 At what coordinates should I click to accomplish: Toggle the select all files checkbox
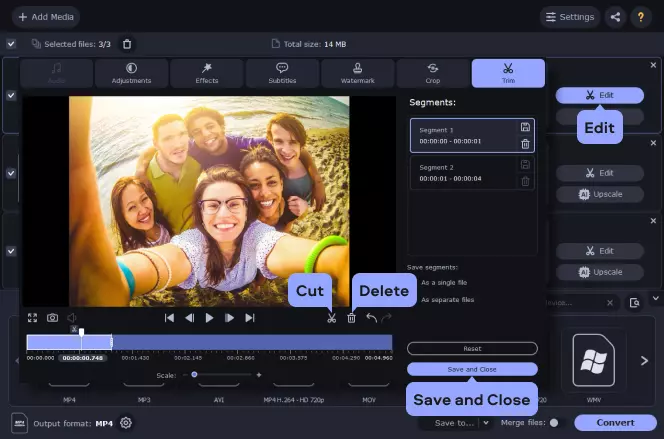(x=11, y=44)
